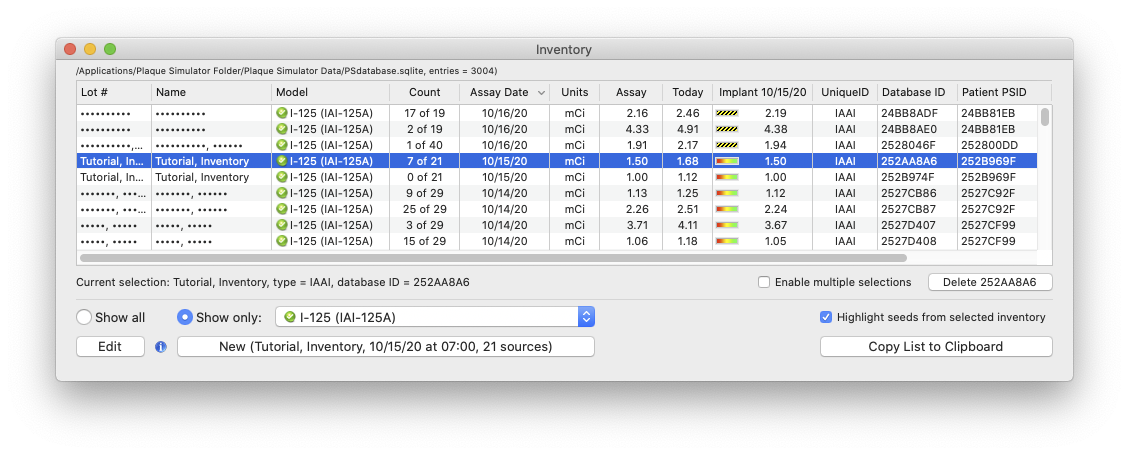Viewport: 1129px width, 455px height.
Task: Click the seed icon in the Show only dropdown
Action: (x=290, y=317)
